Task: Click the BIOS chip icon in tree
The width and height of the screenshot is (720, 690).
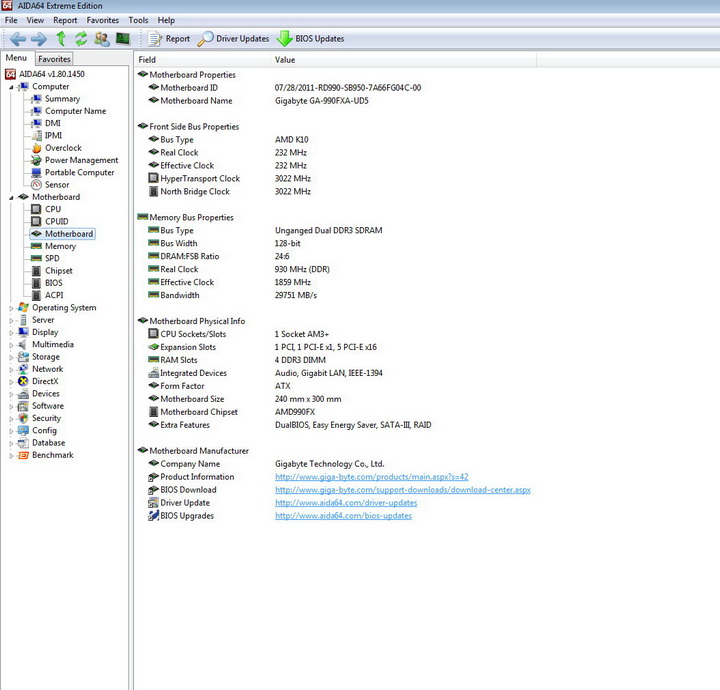Action: [x=36, y=283]
